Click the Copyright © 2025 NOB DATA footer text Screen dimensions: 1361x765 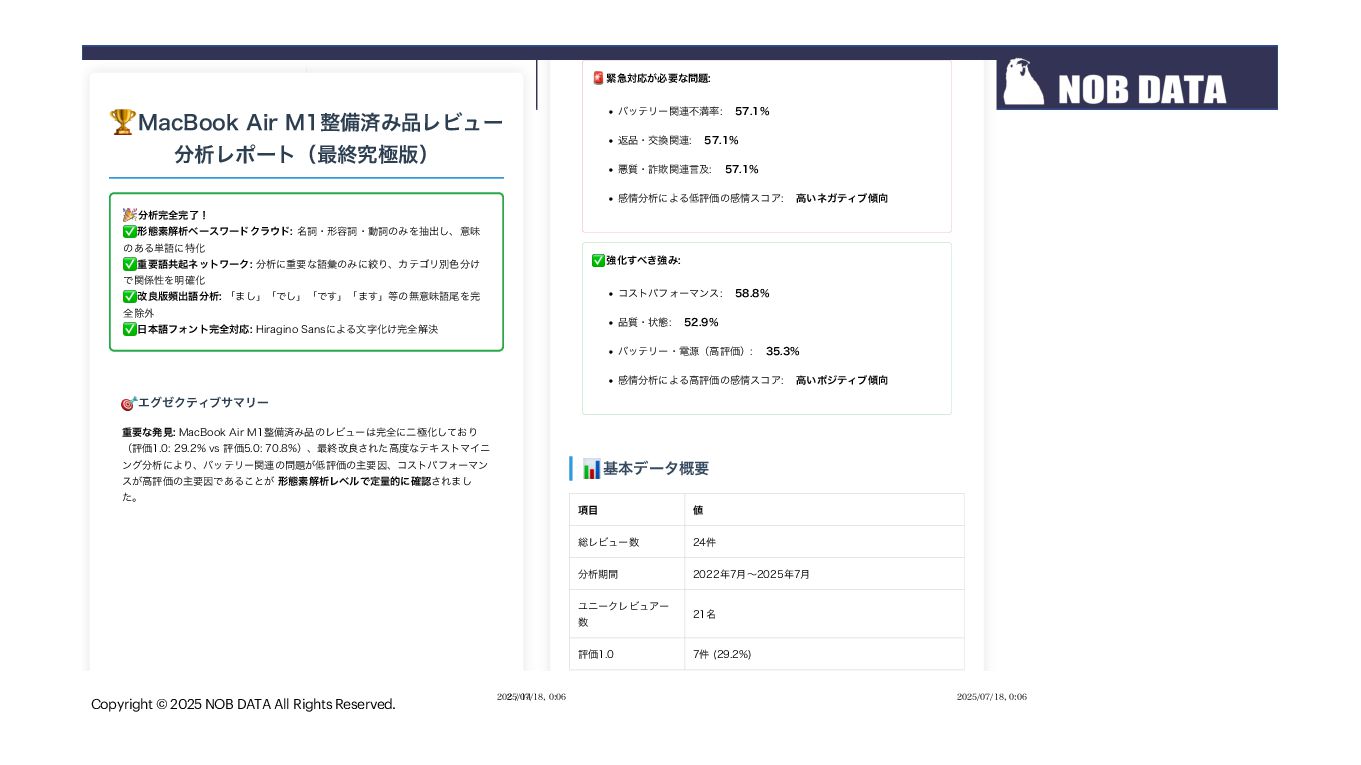243,704
